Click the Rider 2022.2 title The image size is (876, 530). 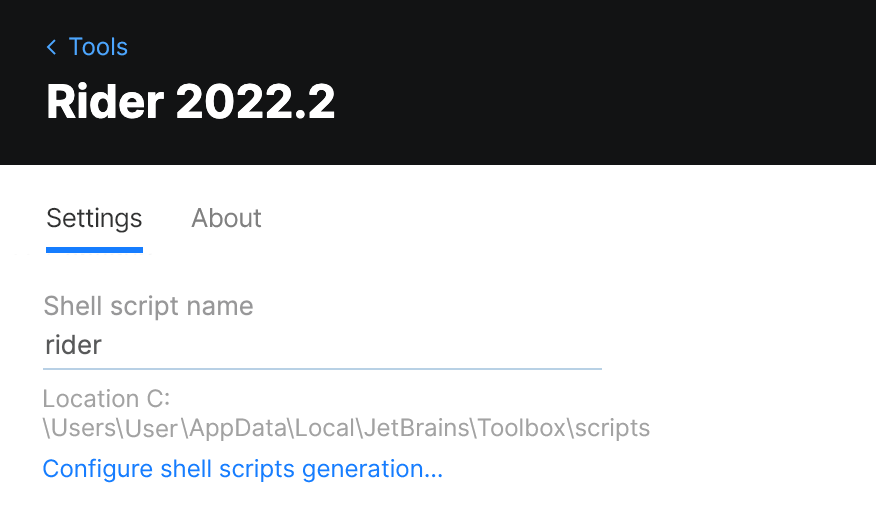(x=190, y=102)
